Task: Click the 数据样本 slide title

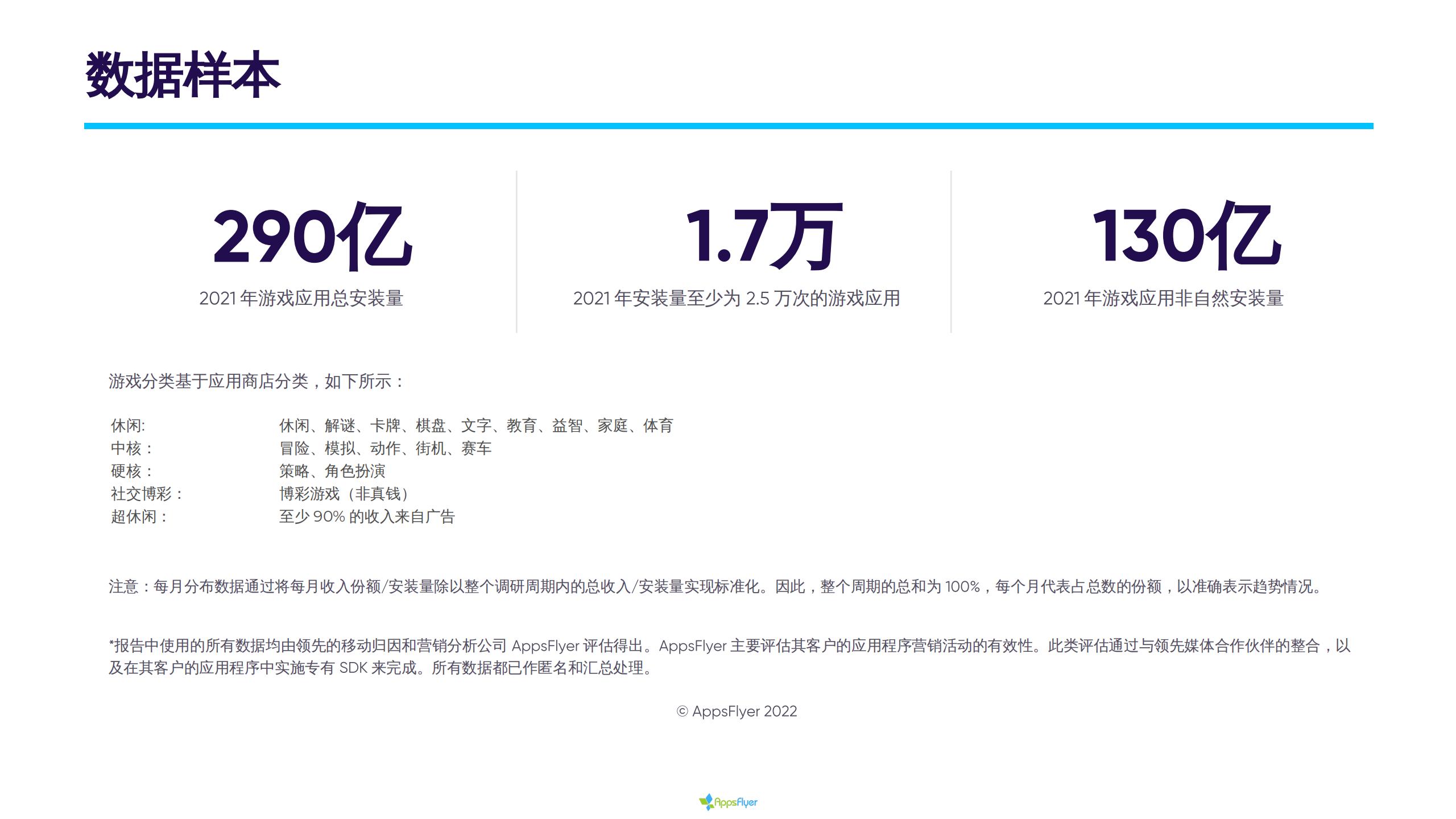Action: [183, 75]
